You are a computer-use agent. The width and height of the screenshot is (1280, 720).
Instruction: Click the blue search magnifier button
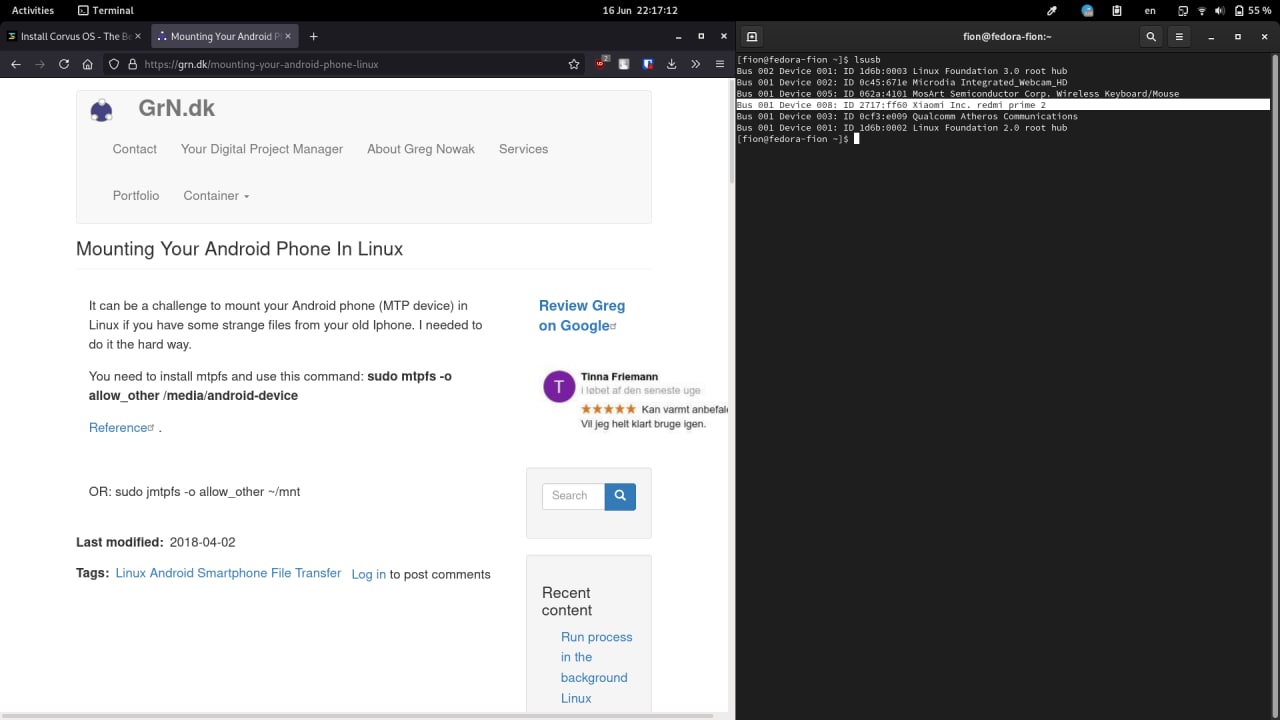620,496
